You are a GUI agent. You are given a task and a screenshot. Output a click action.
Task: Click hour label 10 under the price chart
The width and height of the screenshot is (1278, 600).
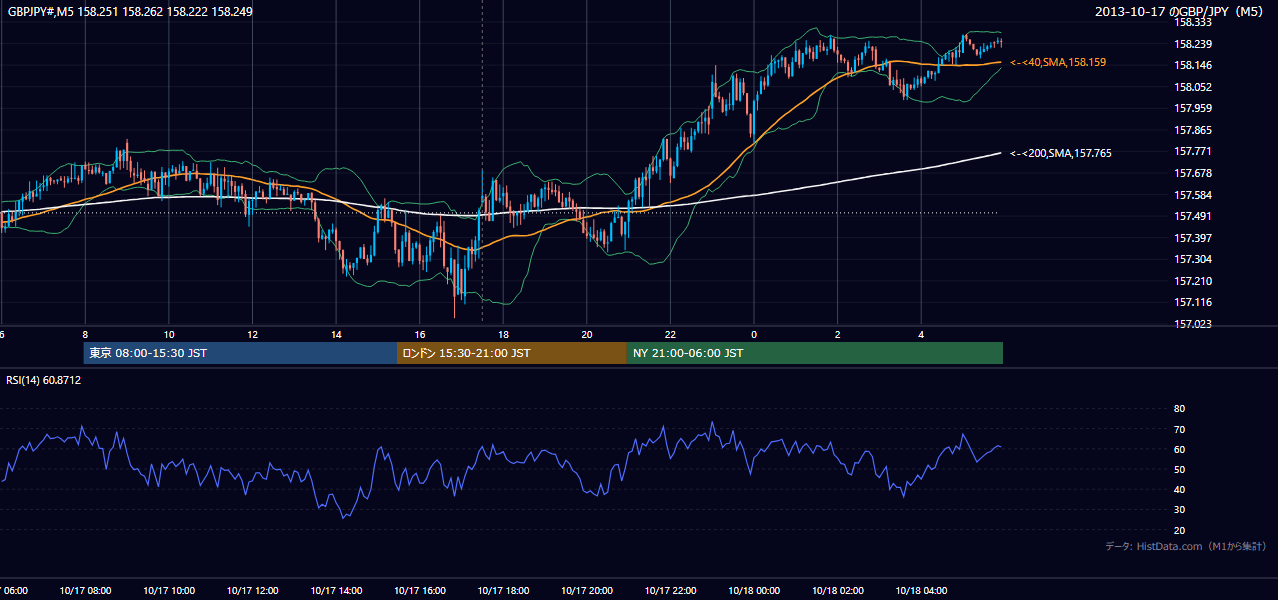point(169,335)
